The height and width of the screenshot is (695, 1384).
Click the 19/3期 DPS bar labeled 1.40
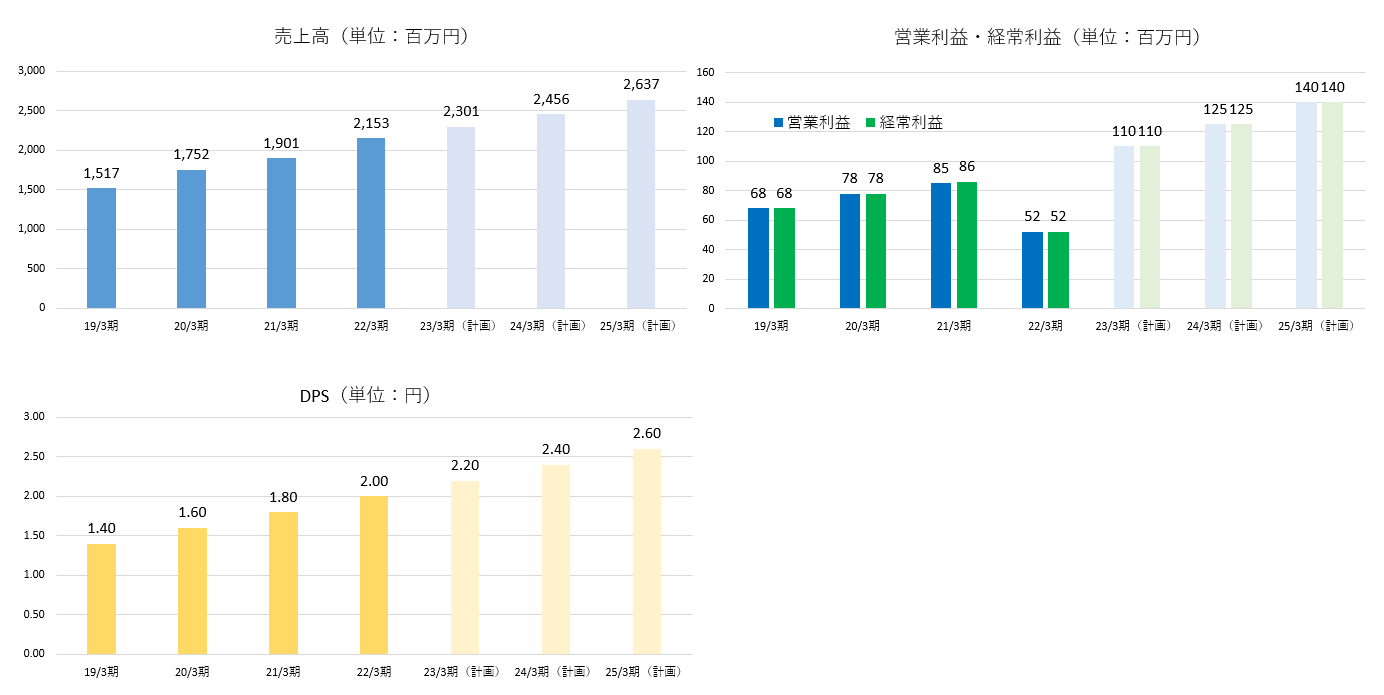point(101,599)
